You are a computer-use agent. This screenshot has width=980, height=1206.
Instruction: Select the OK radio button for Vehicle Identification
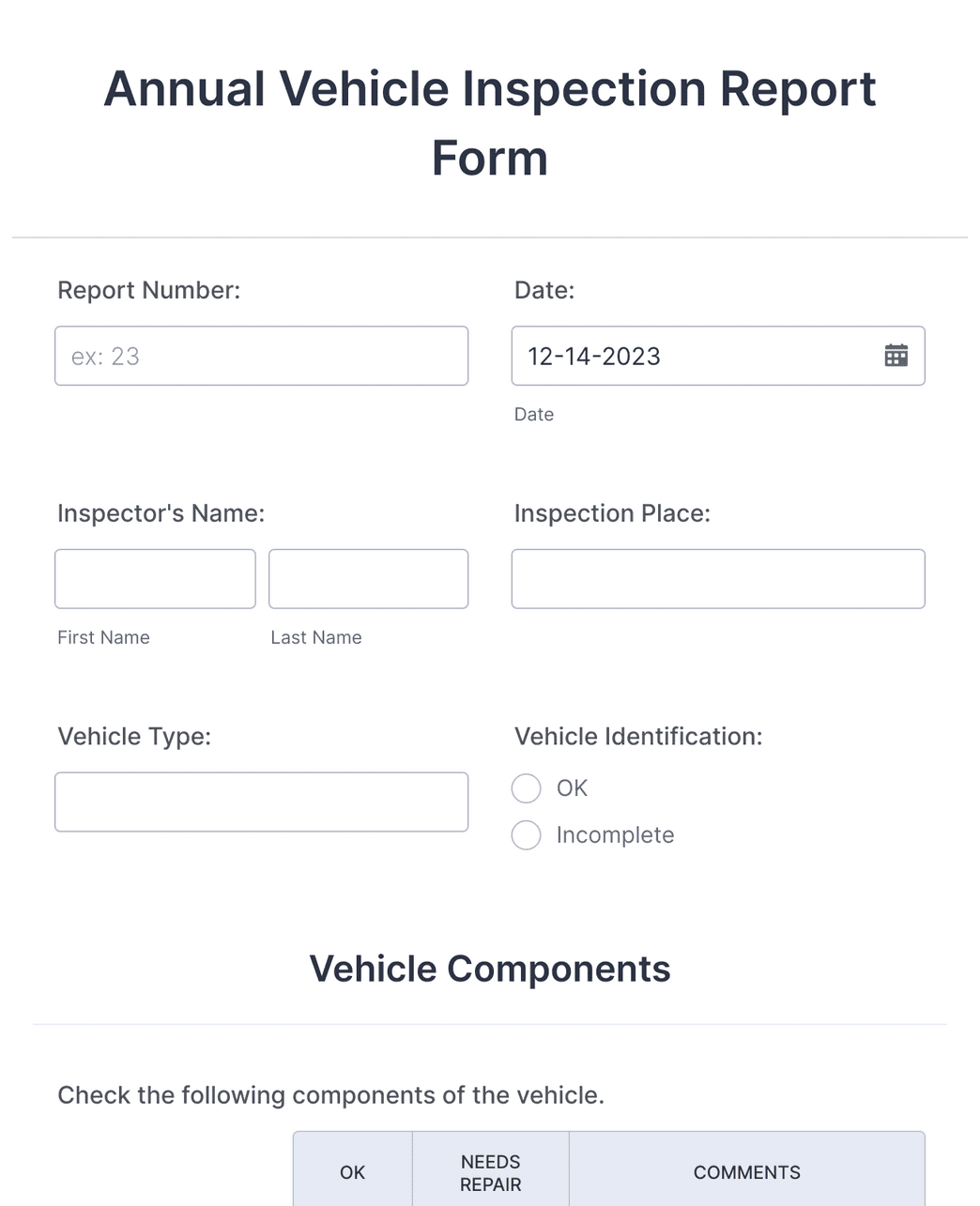tap(526, 788)
